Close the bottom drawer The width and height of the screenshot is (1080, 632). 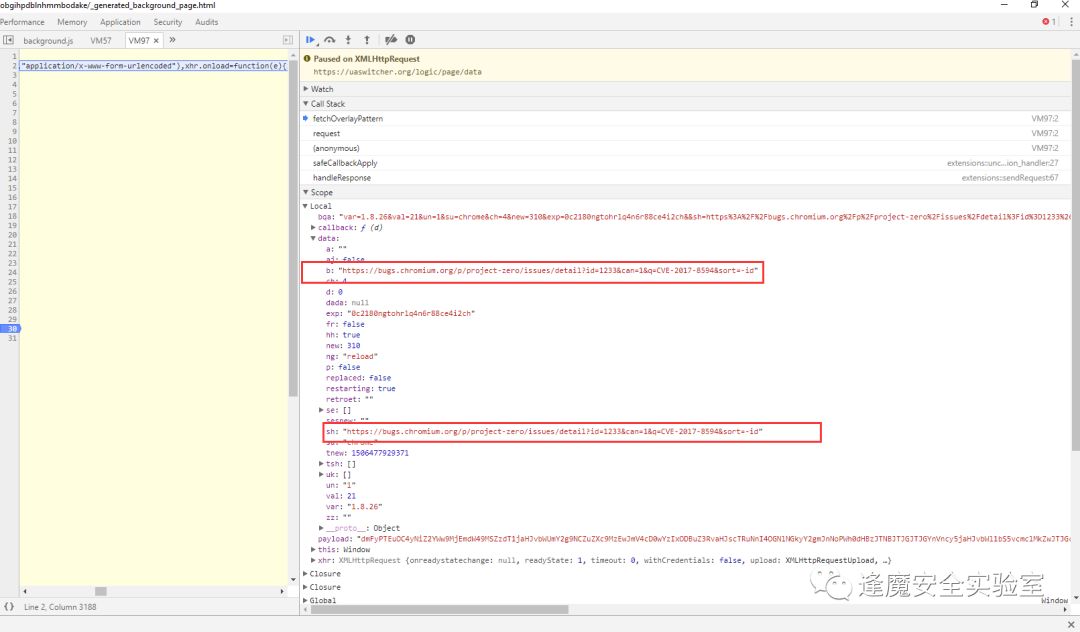click(x=1071, y=624)
